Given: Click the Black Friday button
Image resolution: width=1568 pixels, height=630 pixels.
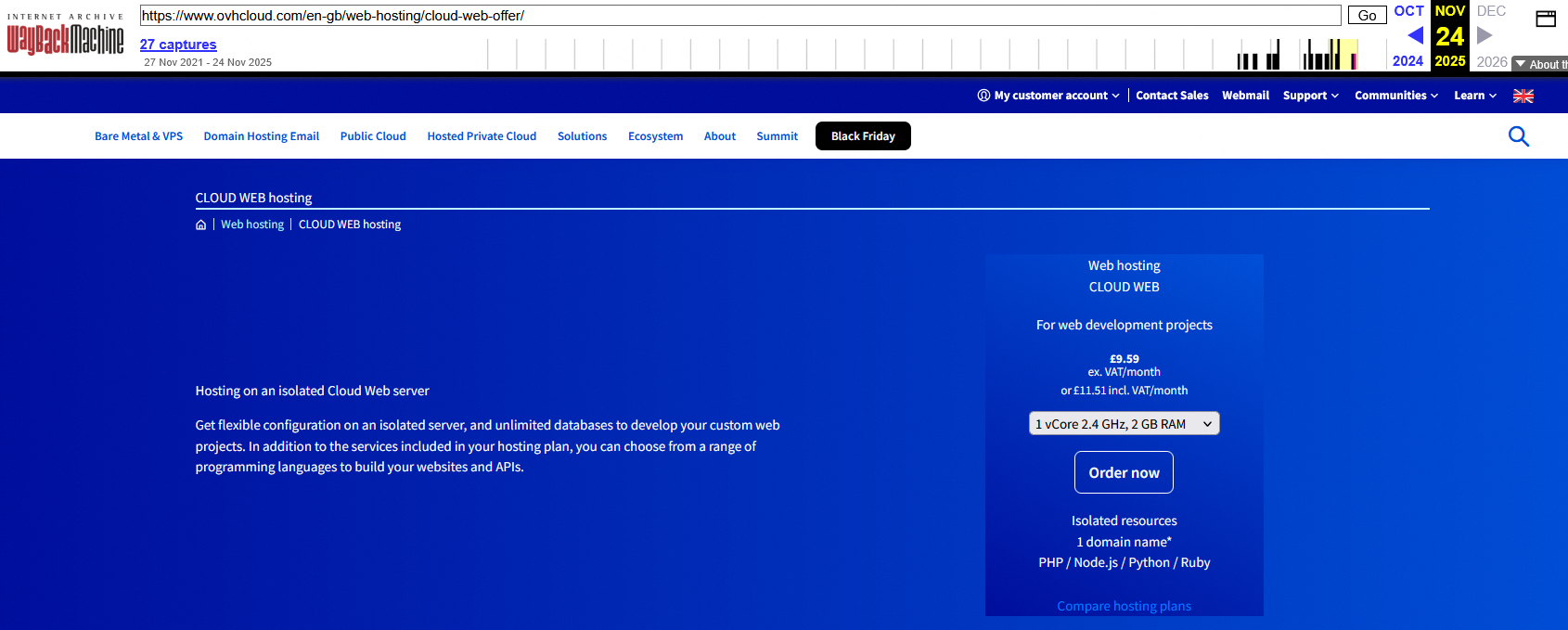Looking at the screenshot, I should (863, 136).
